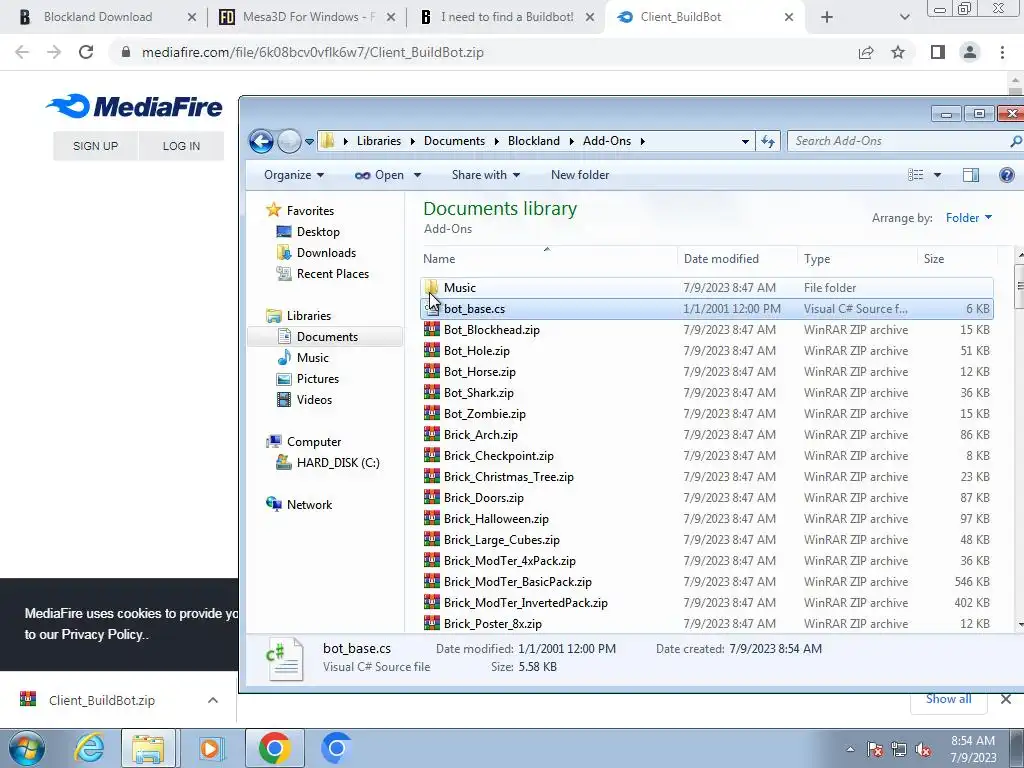The image size is (1024, 768).
Task: Select the Bot_Blockhead.zip archive icon
Action: tap(432, 330)
